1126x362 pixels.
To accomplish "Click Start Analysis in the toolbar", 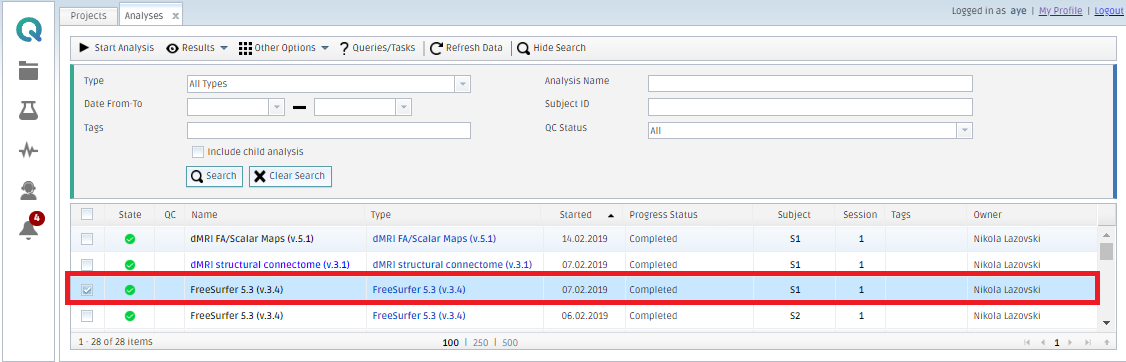I will click(116, 48).
